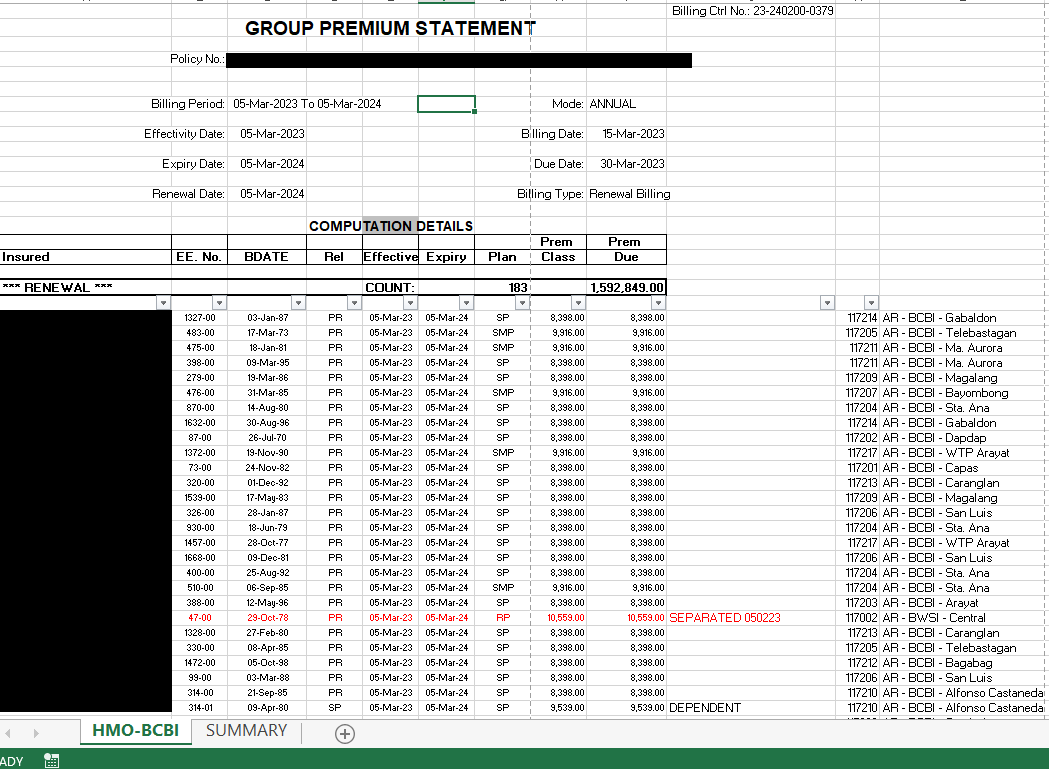Open the branch code column filter dropdown

tap(871, 303)
